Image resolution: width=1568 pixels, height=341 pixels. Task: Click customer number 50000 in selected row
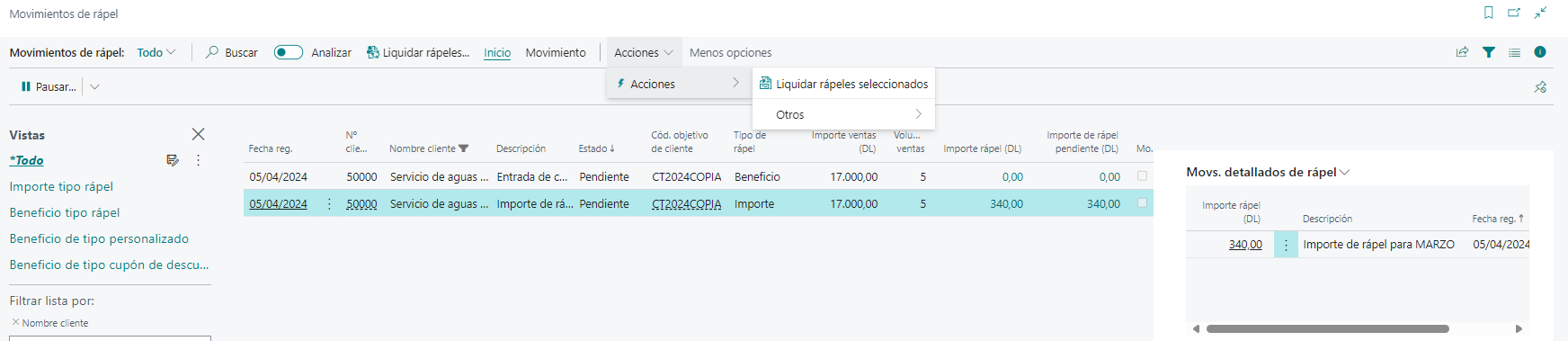tap(361, 204)
